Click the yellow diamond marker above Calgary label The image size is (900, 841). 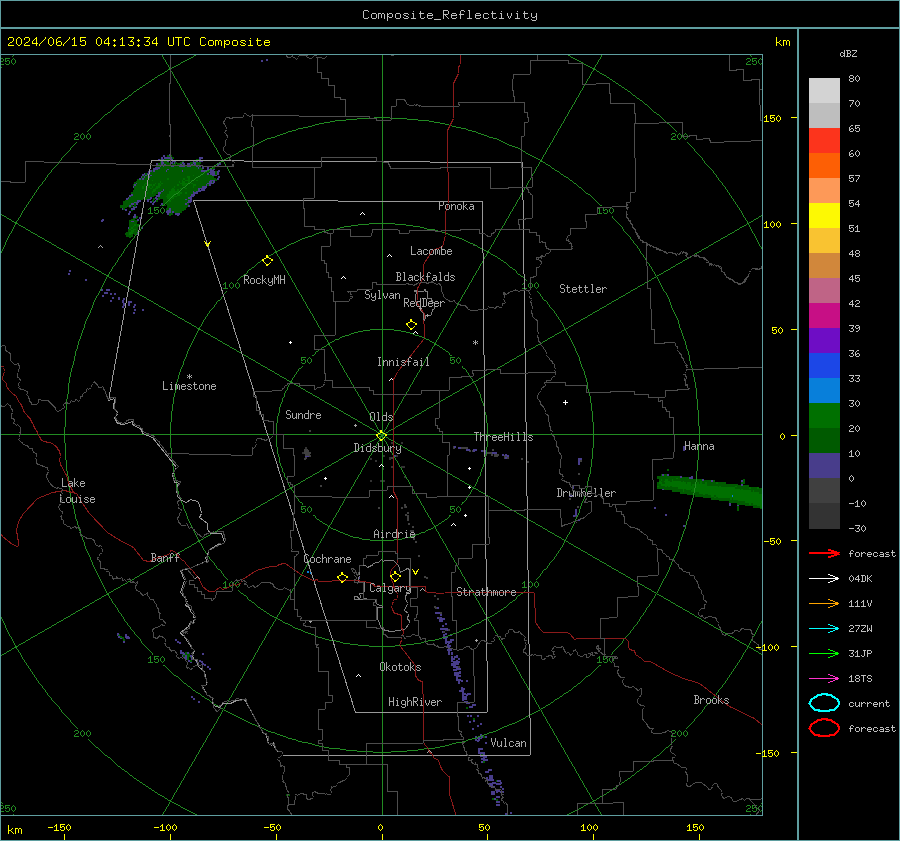tap(395, 576)
